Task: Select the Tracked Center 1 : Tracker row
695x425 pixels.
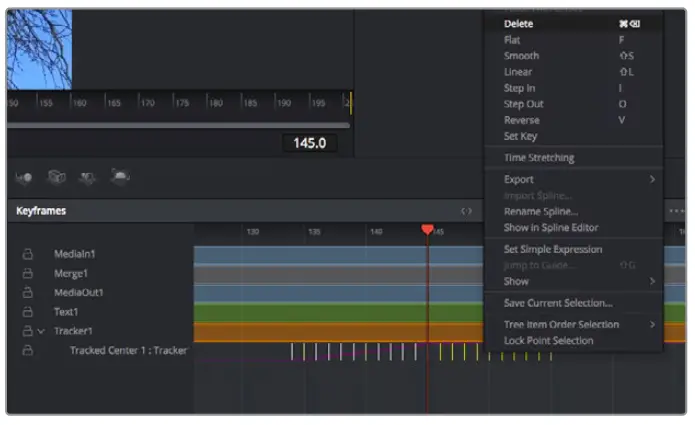Action: coord(128,351)
